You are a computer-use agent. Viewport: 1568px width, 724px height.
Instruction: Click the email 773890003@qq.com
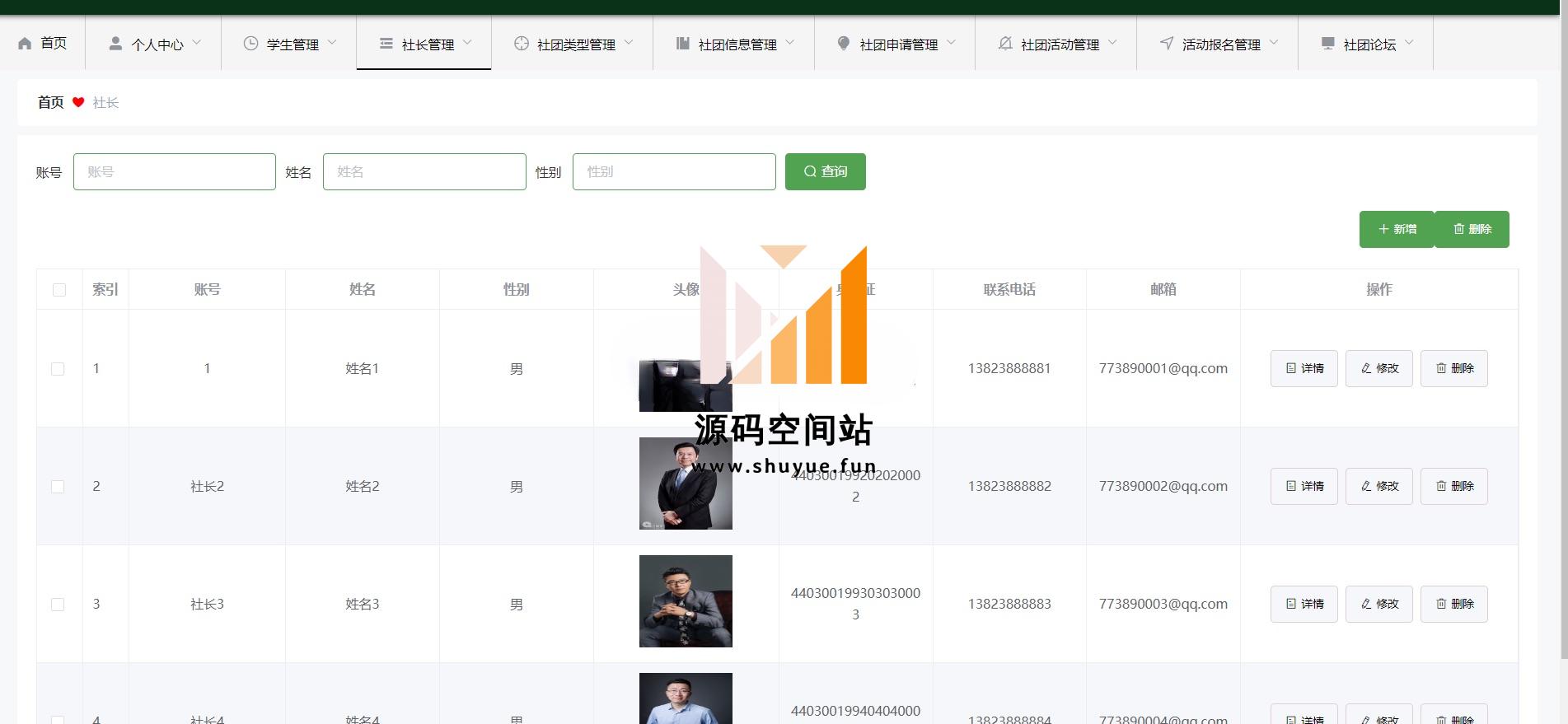coord(1163,604)
